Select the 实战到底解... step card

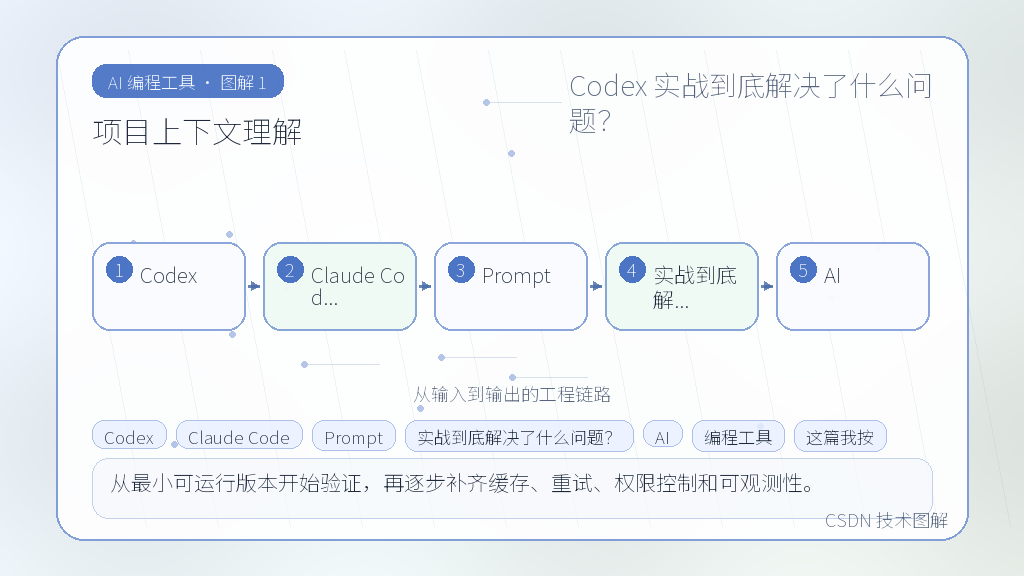coord(682,287)
